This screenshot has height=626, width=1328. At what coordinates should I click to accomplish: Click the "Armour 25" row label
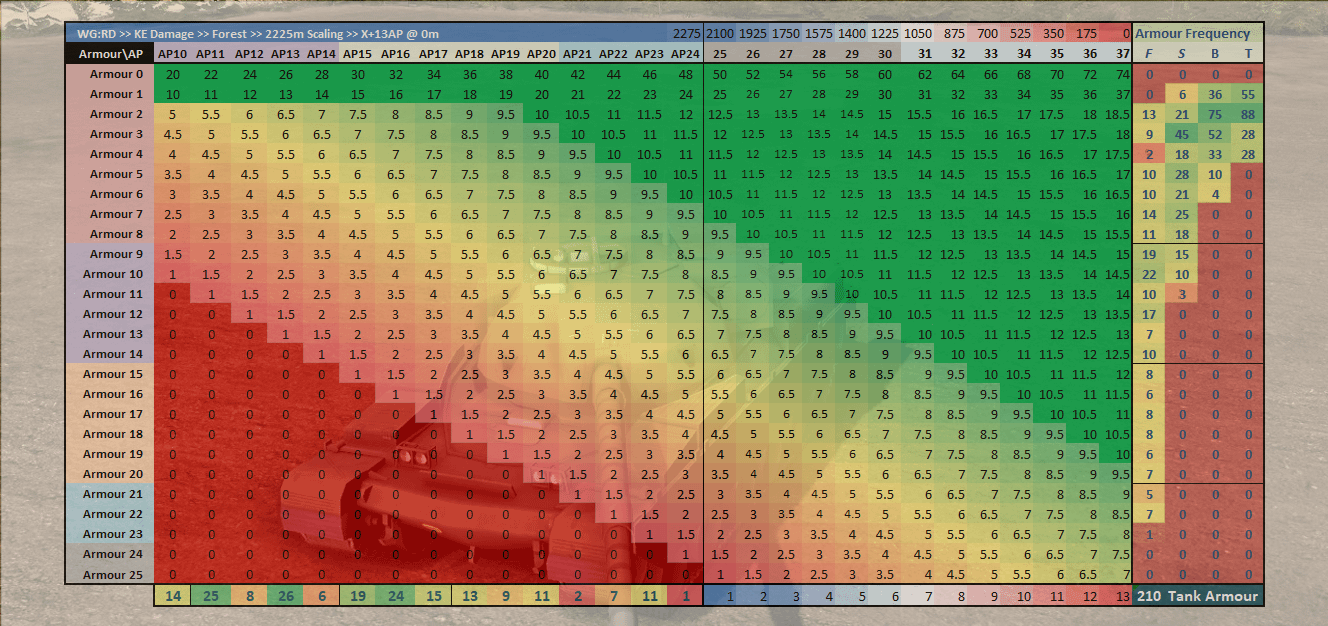[x=110, y=575]
